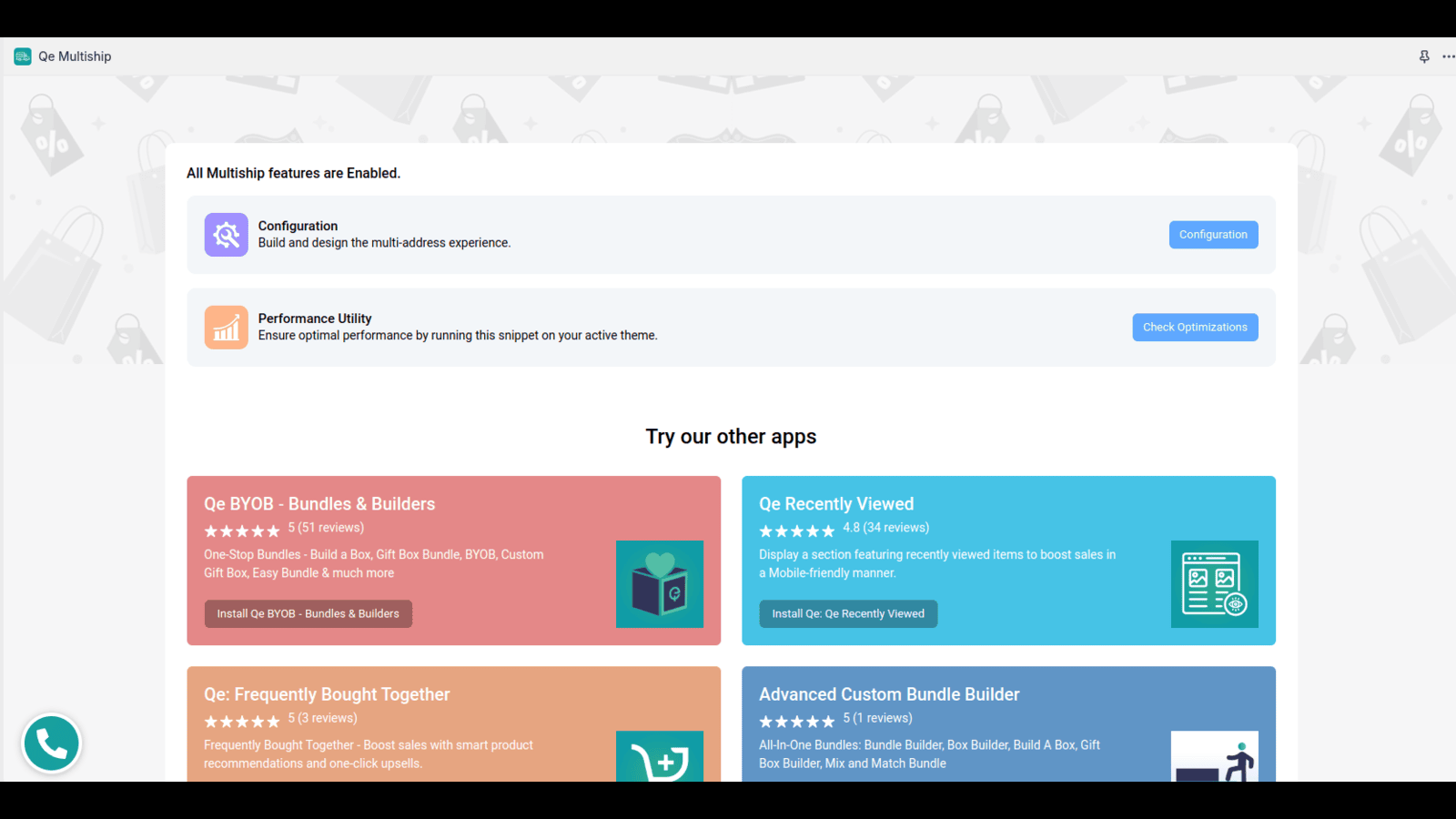This screenshot has width=1456, height=819.
Task: Install Qe: Qe Recently Viewed app
Action: tap(847, 613)
